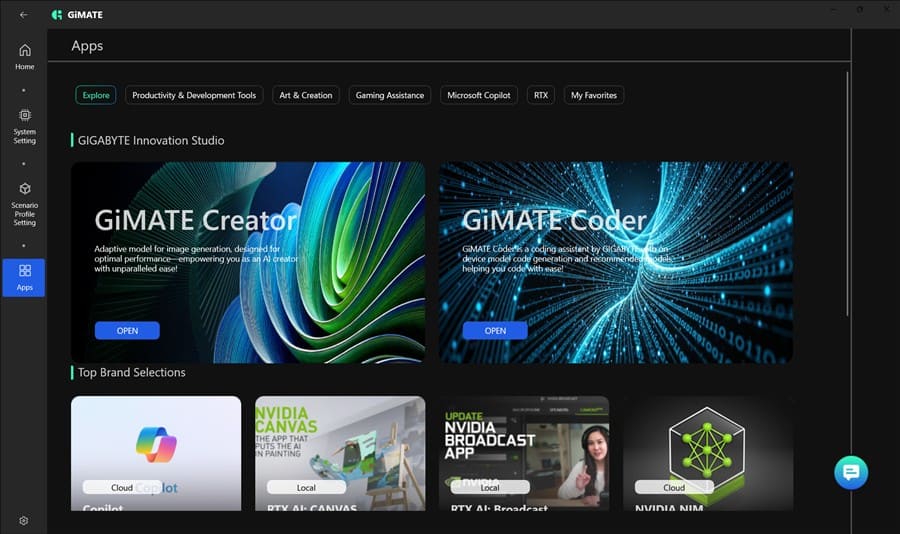900x534 pixels.
Task: Select the RTX filter tab
Action: tap(541, 95)
